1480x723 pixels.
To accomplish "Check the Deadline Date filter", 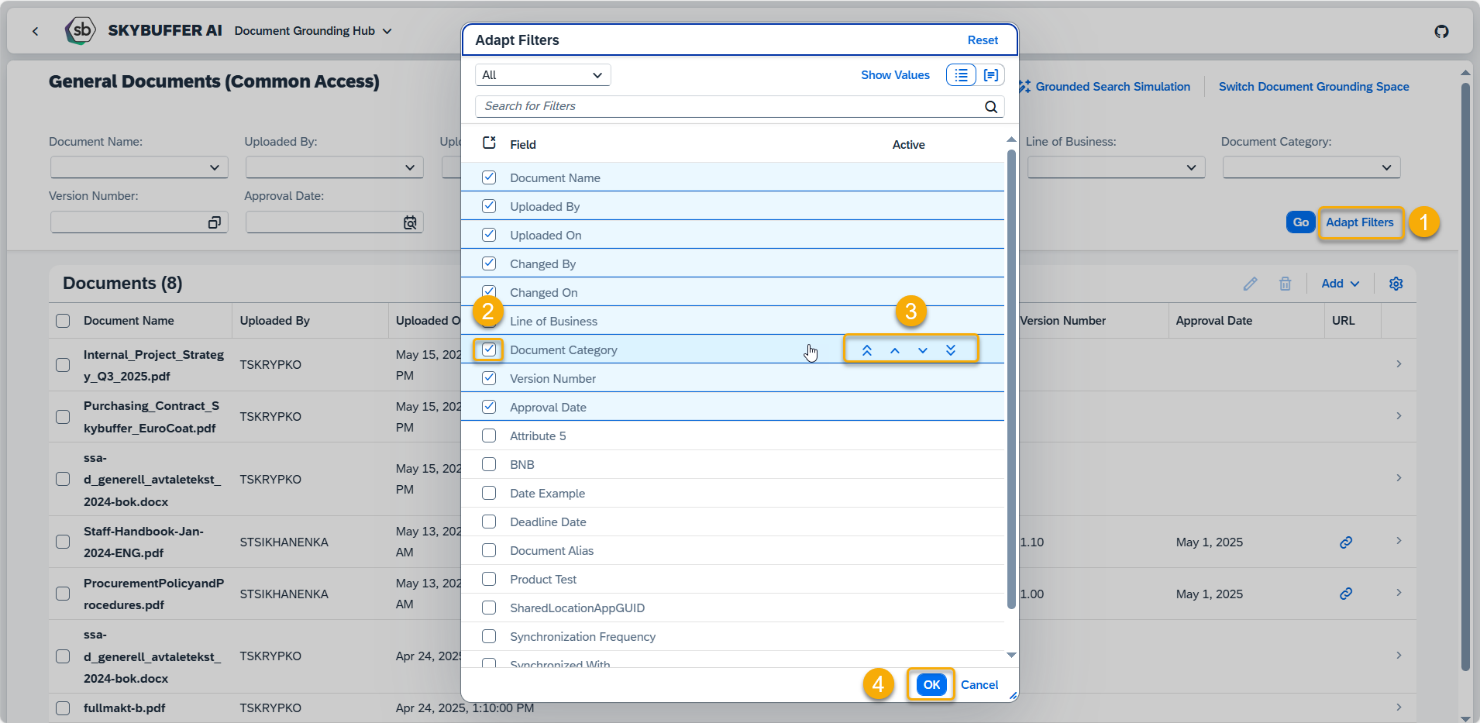I will pos(489,522).
